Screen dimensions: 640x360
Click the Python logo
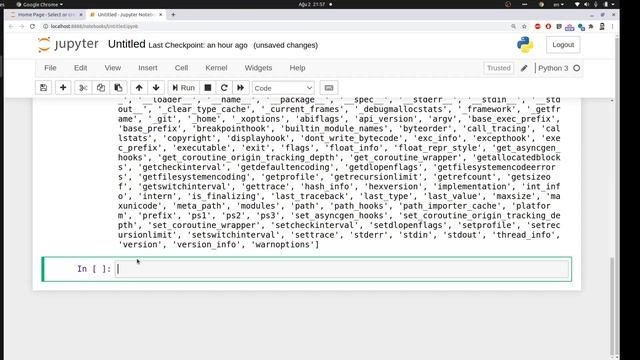525,44
